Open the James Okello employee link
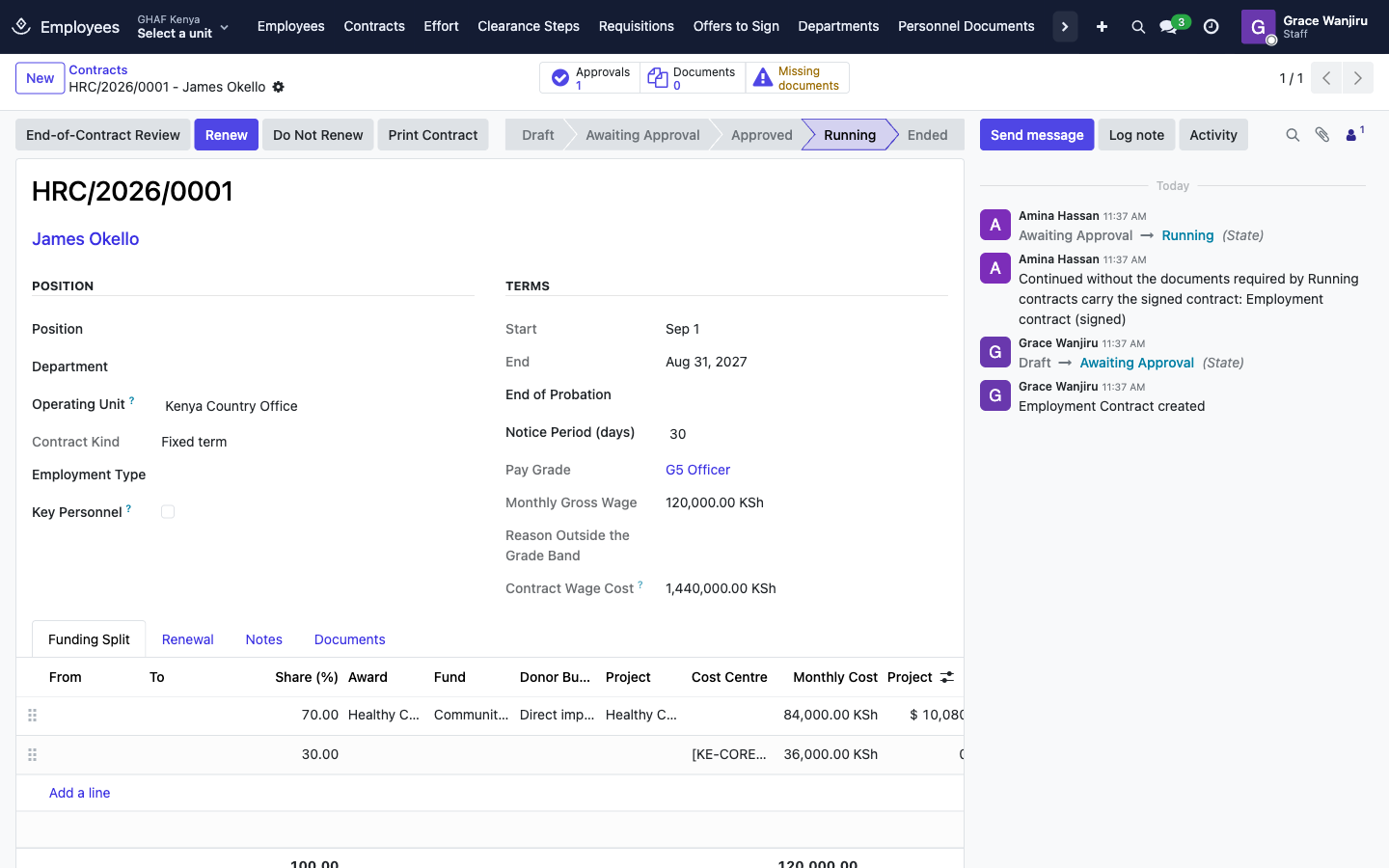Viewport: 1389px width, 868px height. coord(86,239)
